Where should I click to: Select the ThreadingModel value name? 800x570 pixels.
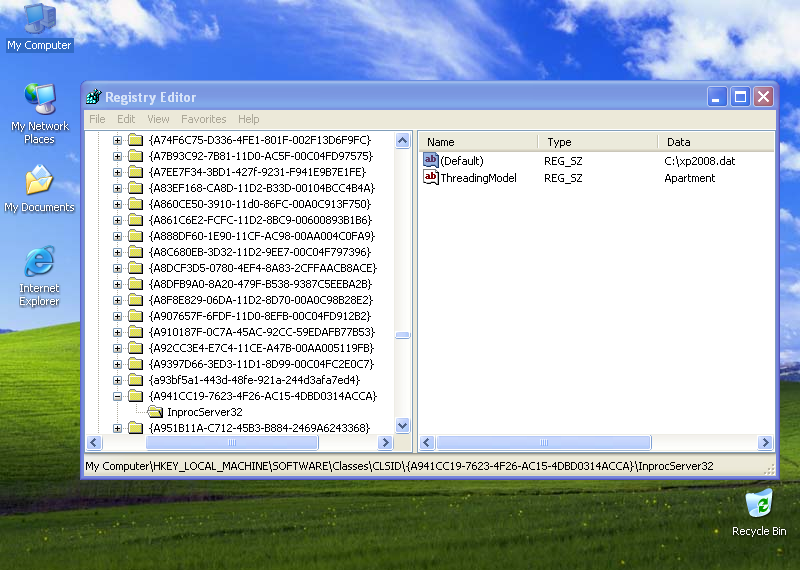pyautogui.click(x=479, y=178)
